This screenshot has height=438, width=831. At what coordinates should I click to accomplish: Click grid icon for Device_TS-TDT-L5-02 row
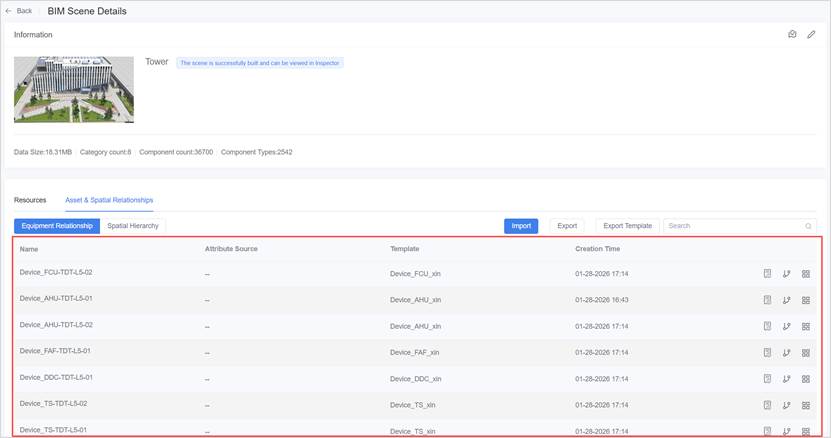tap(805, 405)
